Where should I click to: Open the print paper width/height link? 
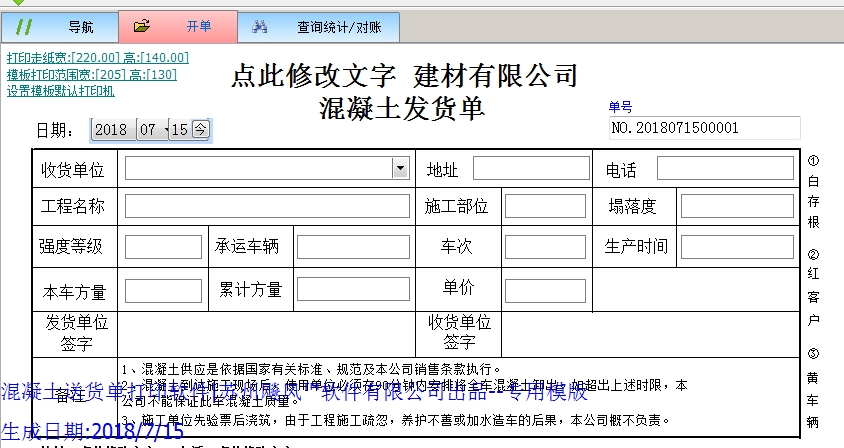[x=98, y=58]
